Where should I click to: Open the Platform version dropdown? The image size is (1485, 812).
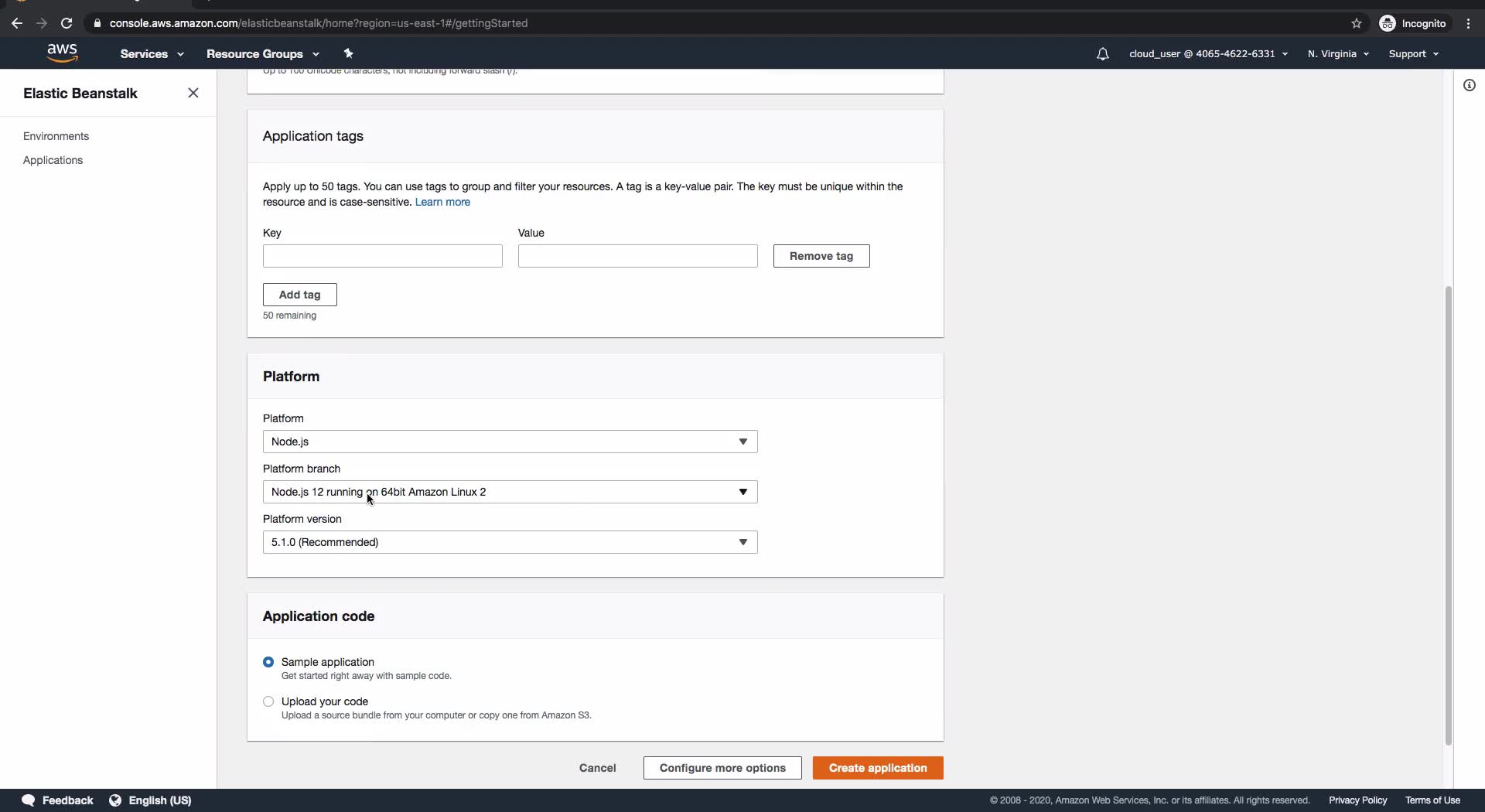[x=510, y=542]
